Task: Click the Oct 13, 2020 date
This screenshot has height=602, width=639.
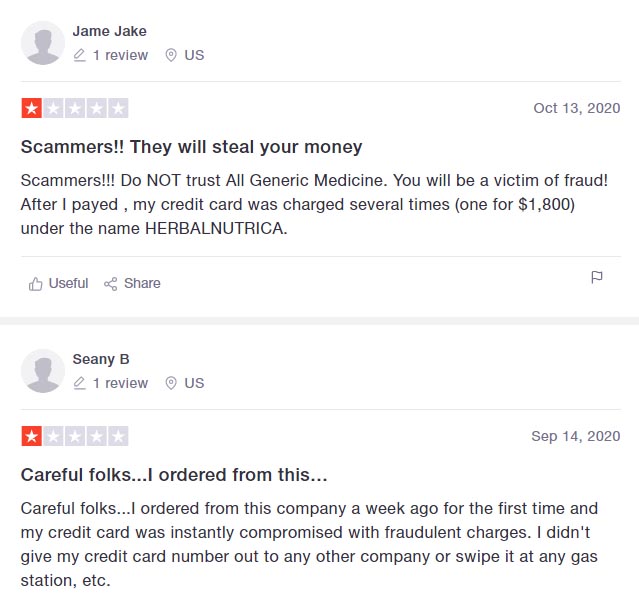Action: tap(577, 108)
